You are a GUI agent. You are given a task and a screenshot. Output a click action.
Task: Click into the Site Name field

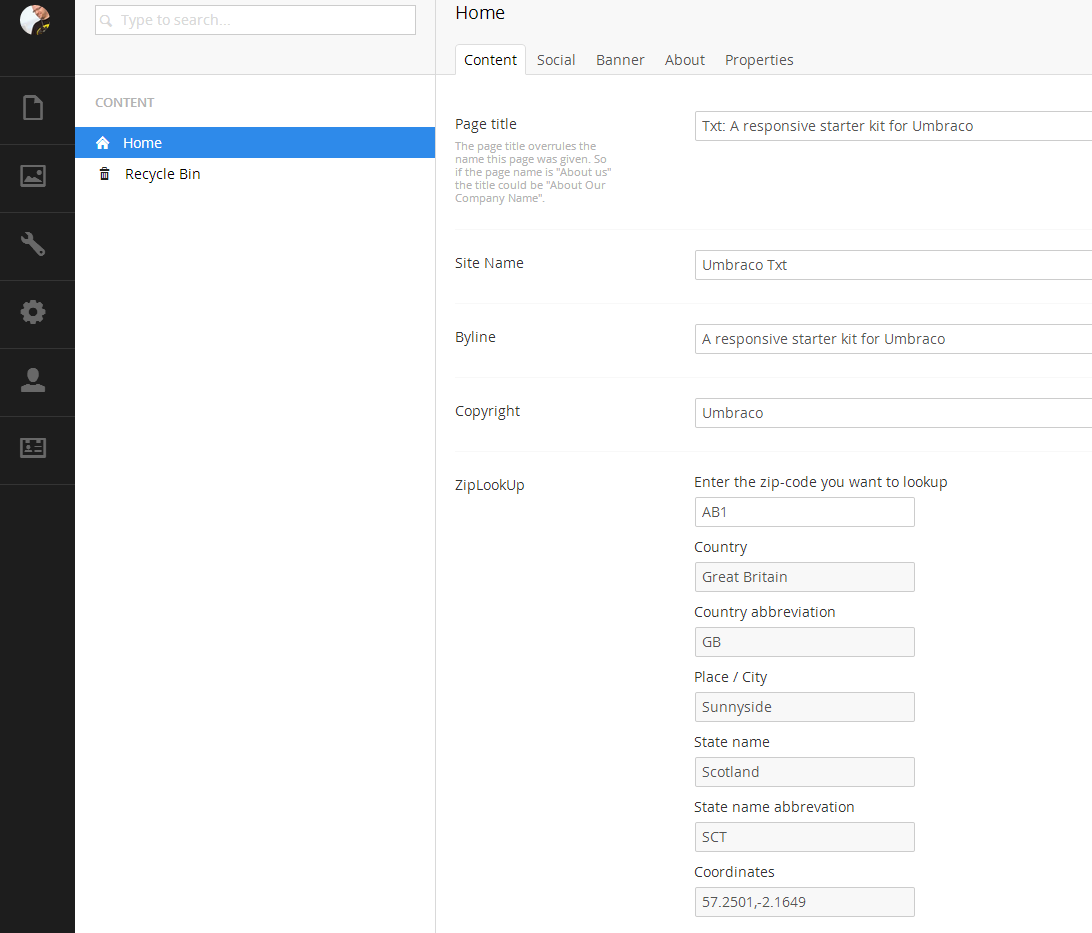point(892,265)
